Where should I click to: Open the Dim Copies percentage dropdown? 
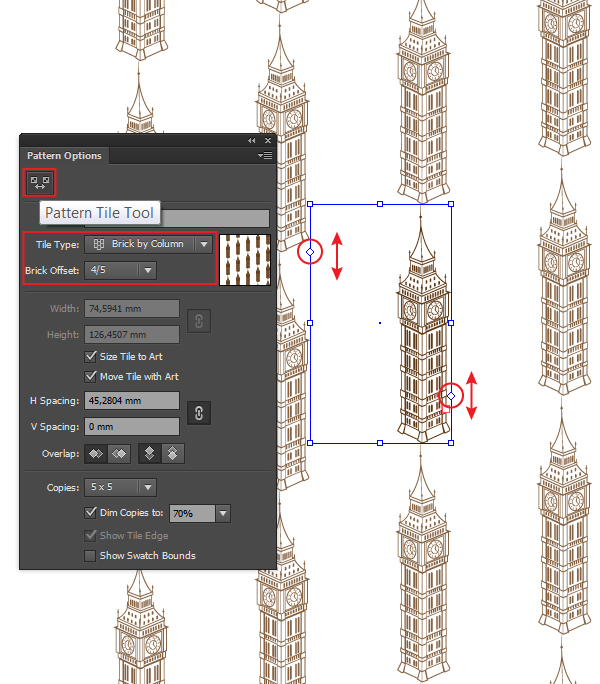223,514
